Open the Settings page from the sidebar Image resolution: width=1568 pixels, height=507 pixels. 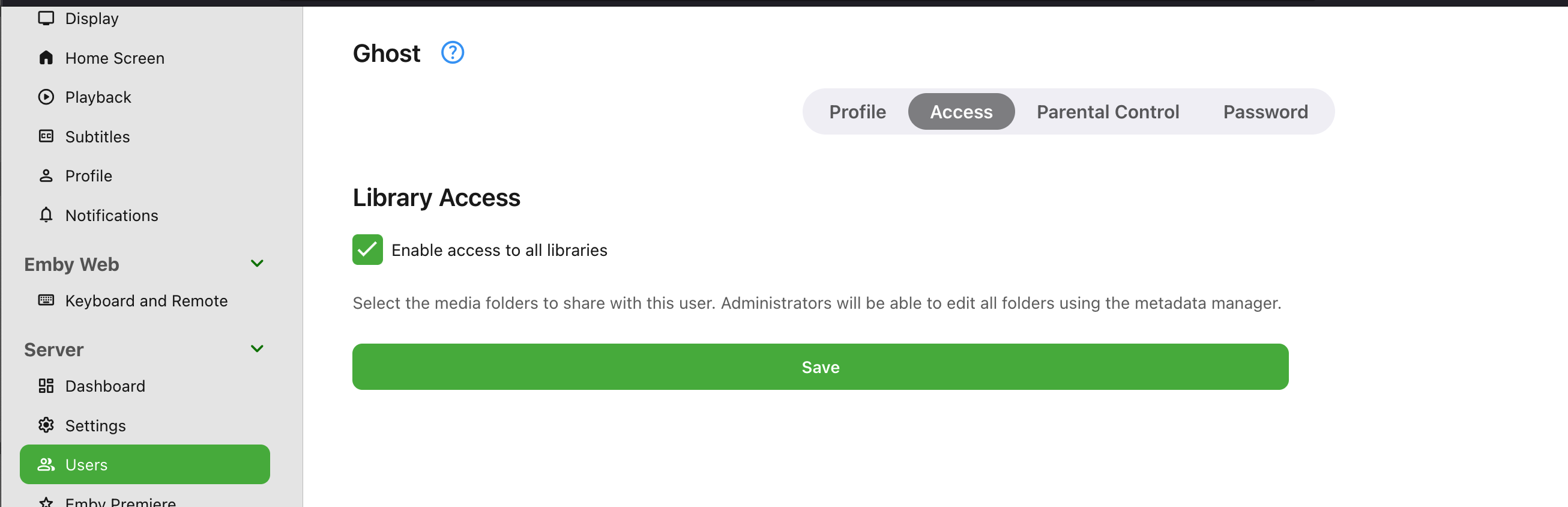click(x=95, y=425)
